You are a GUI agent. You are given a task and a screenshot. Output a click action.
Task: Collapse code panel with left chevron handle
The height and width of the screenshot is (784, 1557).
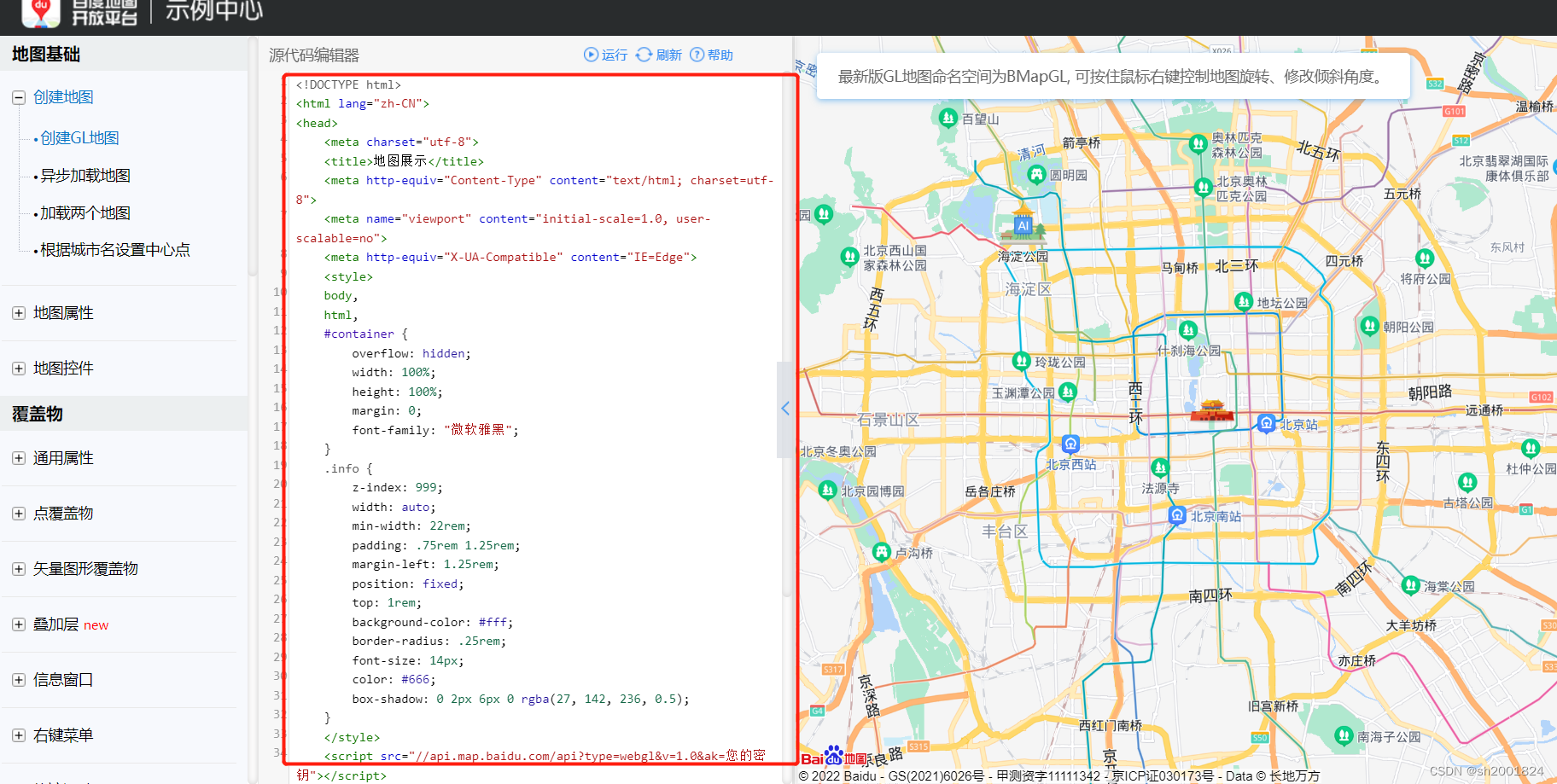point(785,409)
